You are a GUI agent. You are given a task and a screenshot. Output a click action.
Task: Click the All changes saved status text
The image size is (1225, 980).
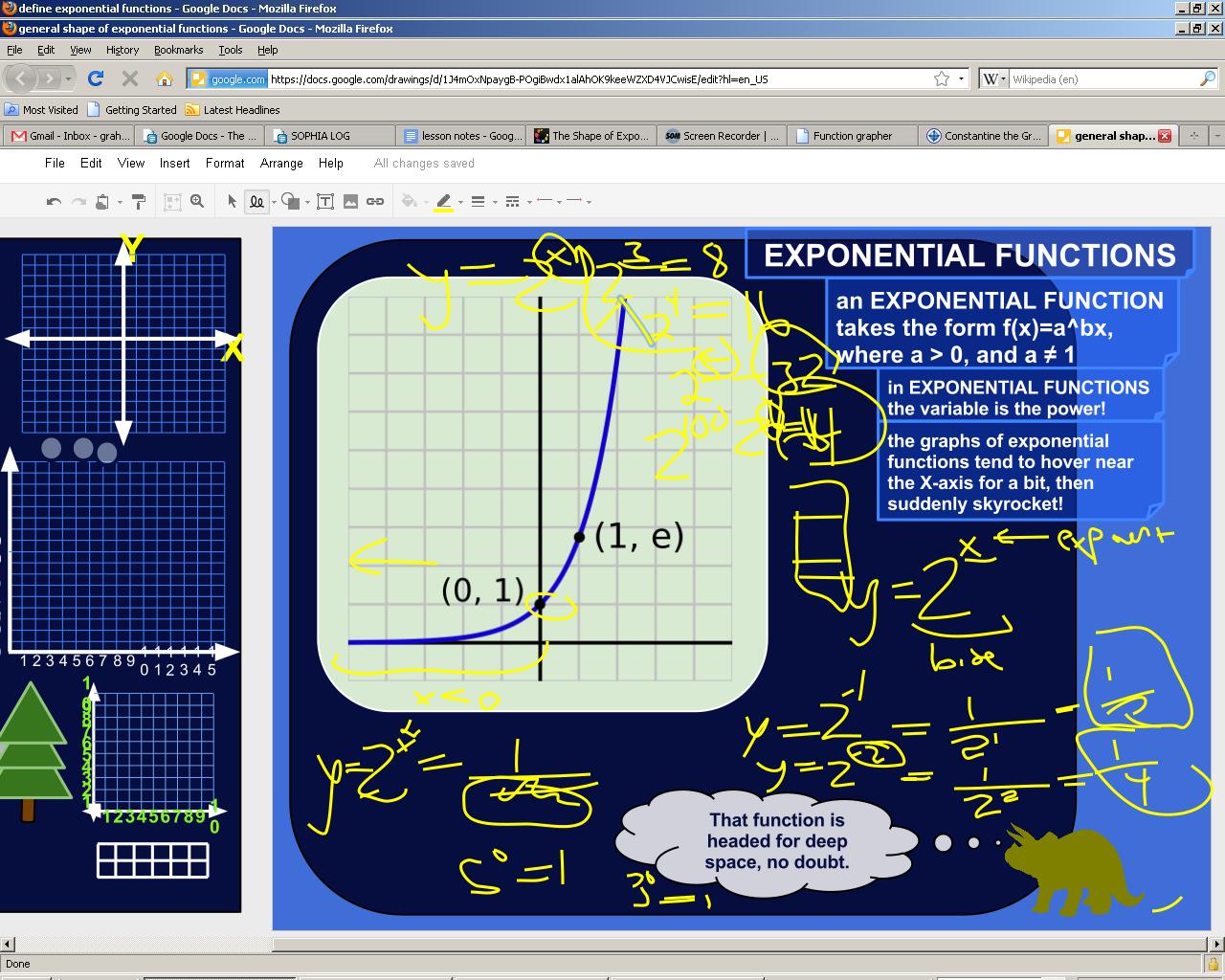423,163
